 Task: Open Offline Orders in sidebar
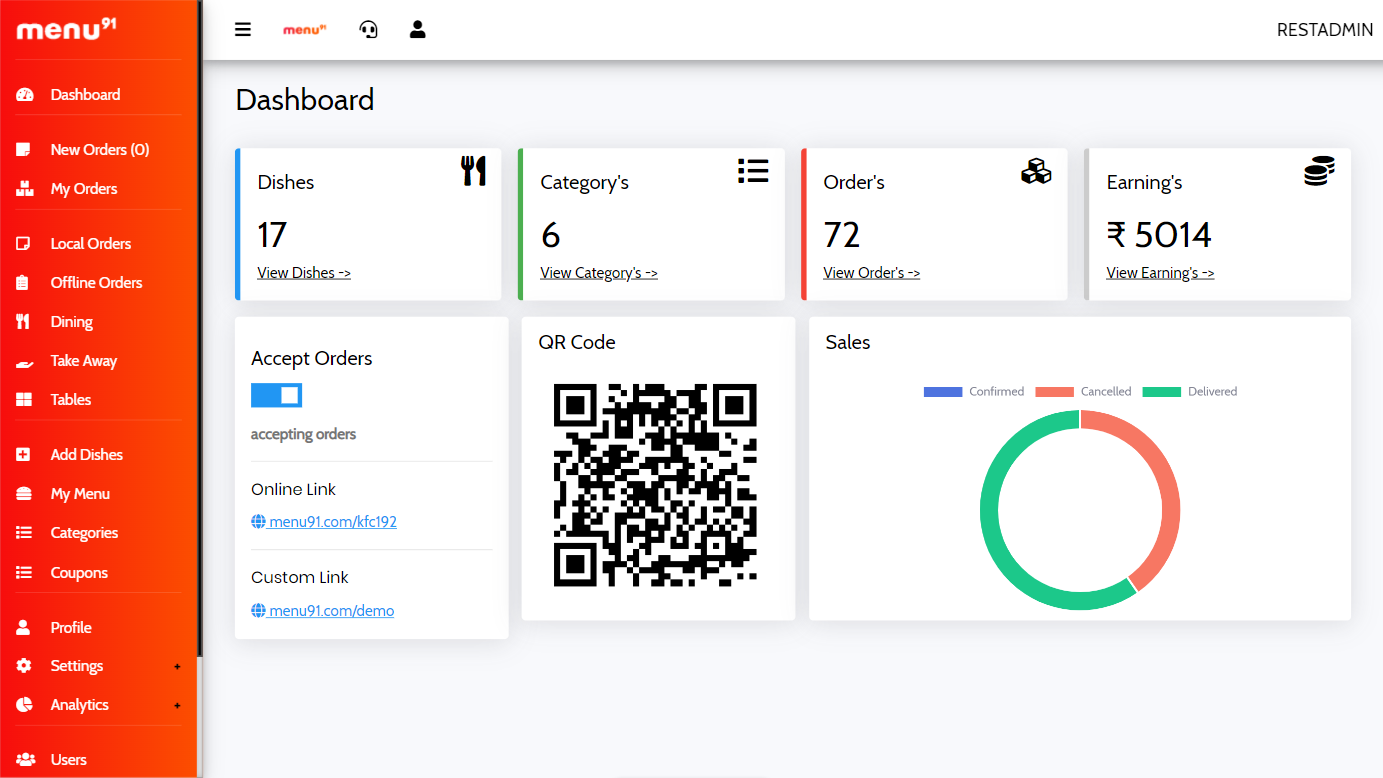[99, 283]
